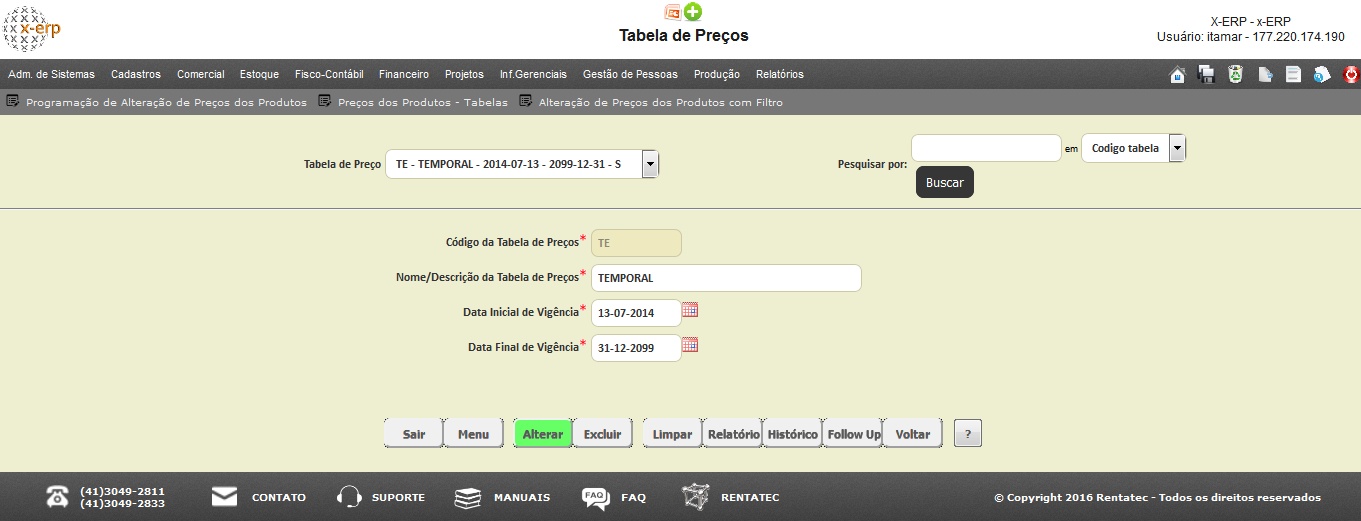Click the Sair button

coord(414,434)
